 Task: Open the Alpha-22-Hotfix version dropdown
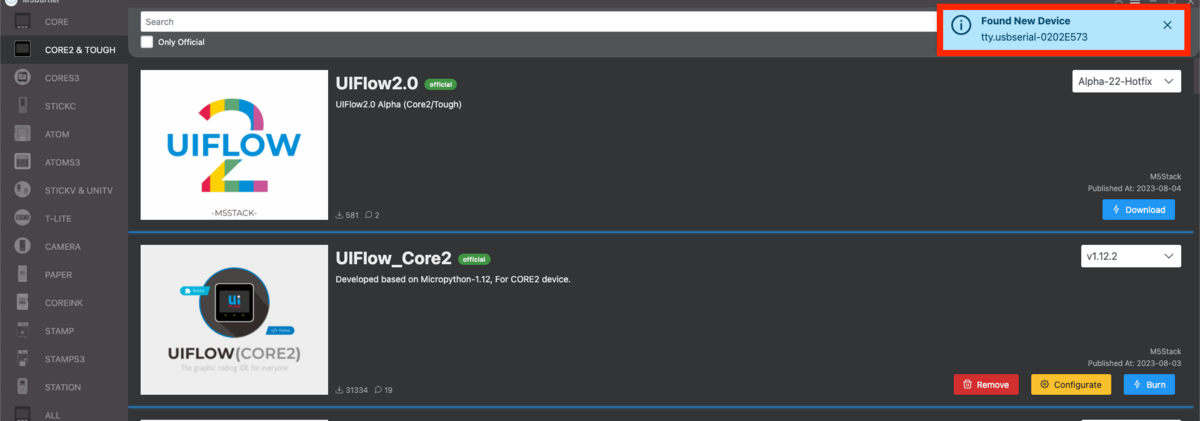[1125, 82]
